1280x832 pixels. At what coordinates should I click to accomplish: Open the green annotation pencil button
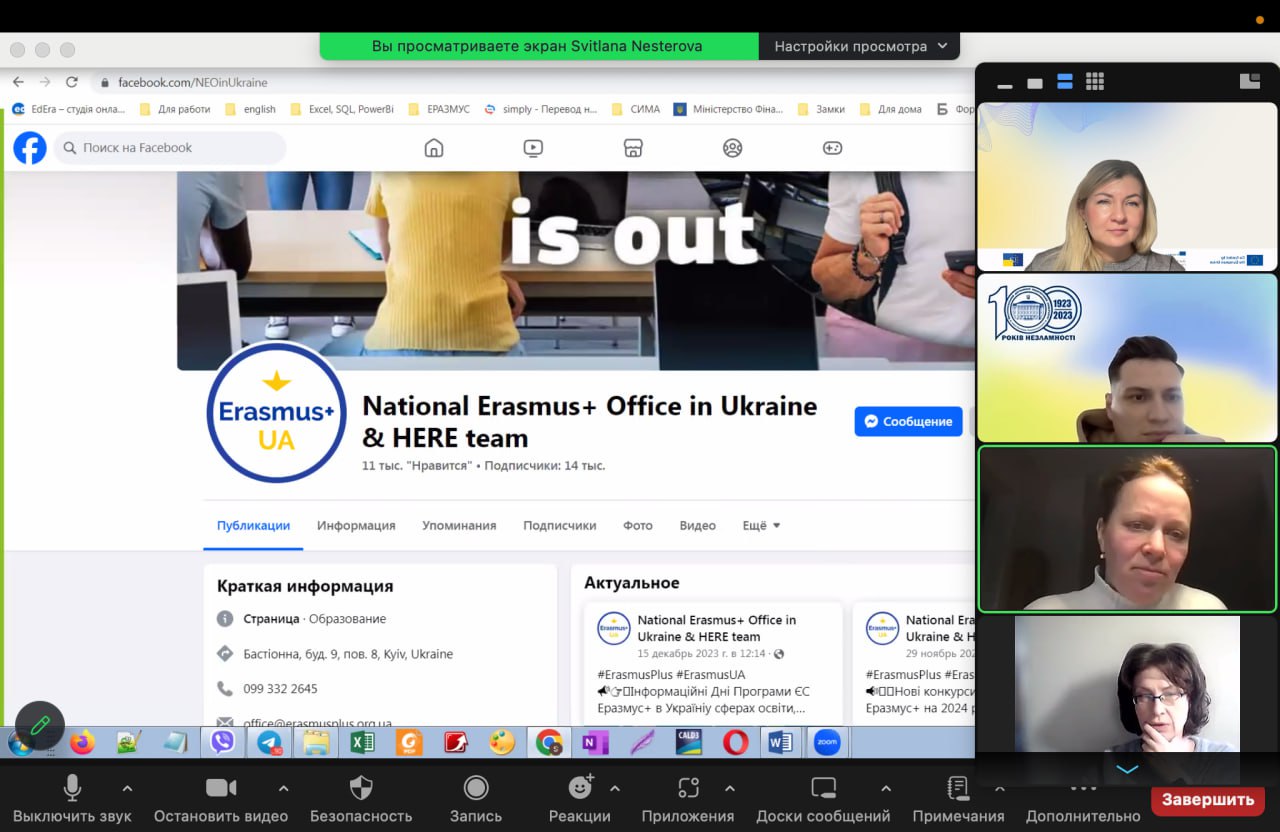tap(40, 726)
